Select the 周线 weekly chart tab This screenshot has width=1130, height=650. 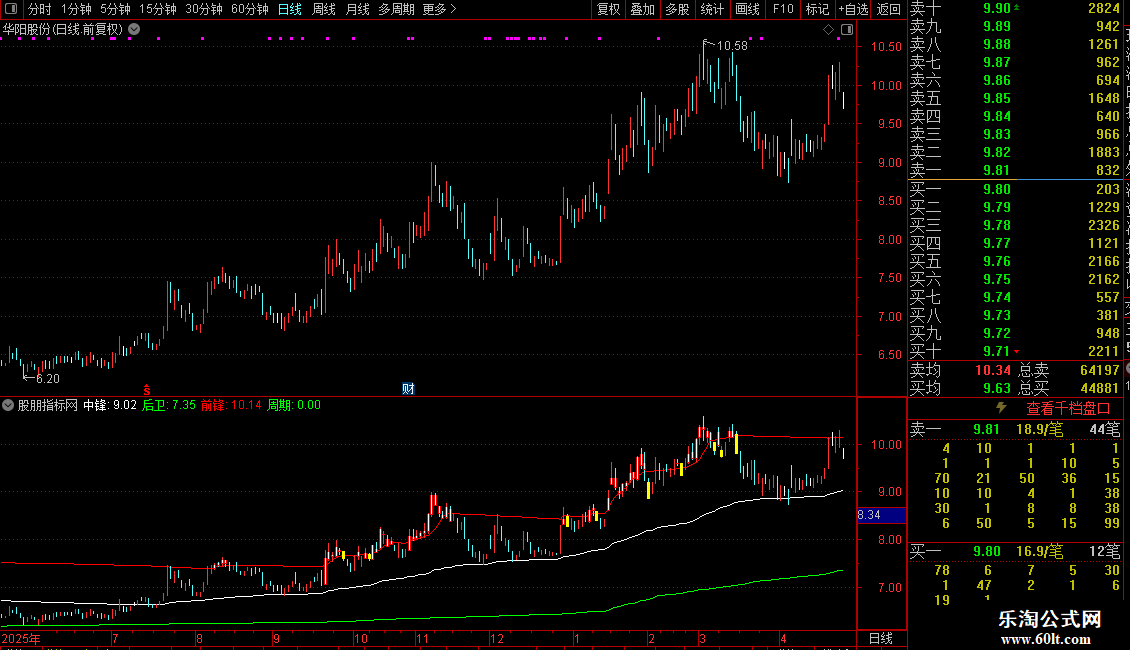pos(324,9)
